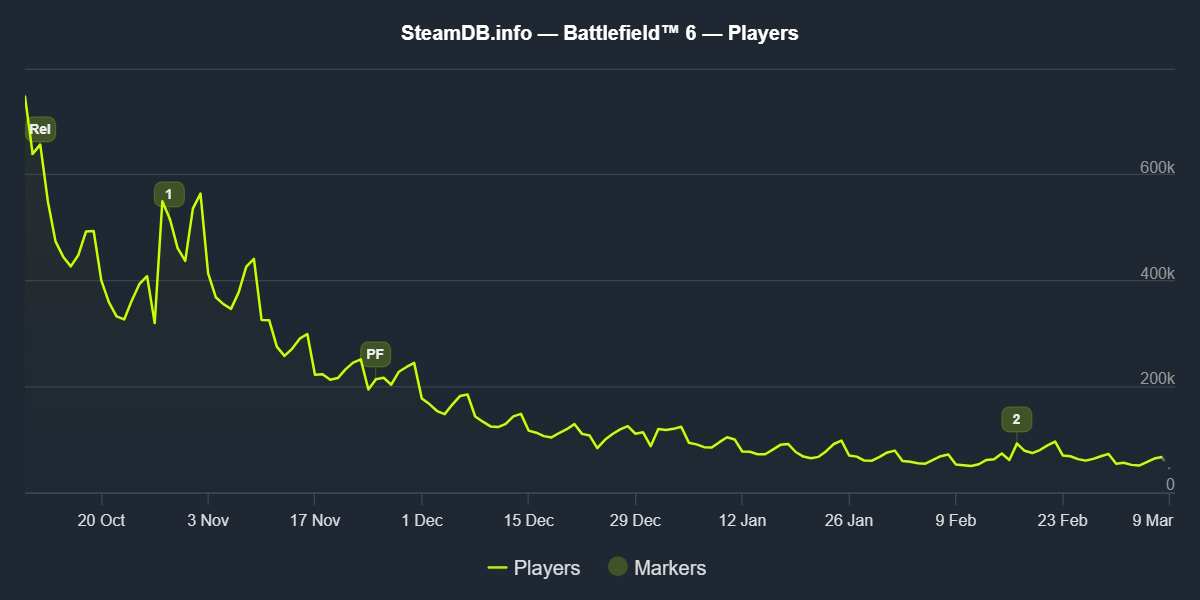
Task: Select marker 2 near late February
Action: 1016,419
